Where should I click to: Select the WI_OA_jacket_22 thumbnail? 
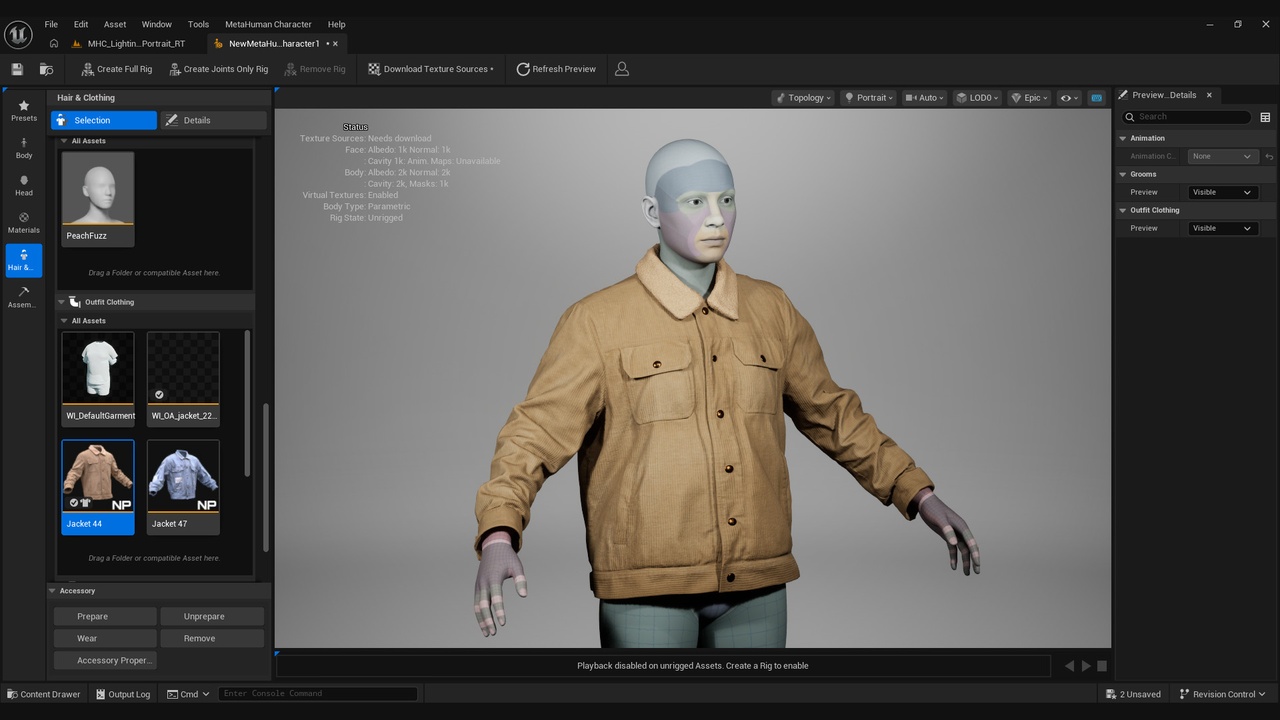[x=183, y=378]
